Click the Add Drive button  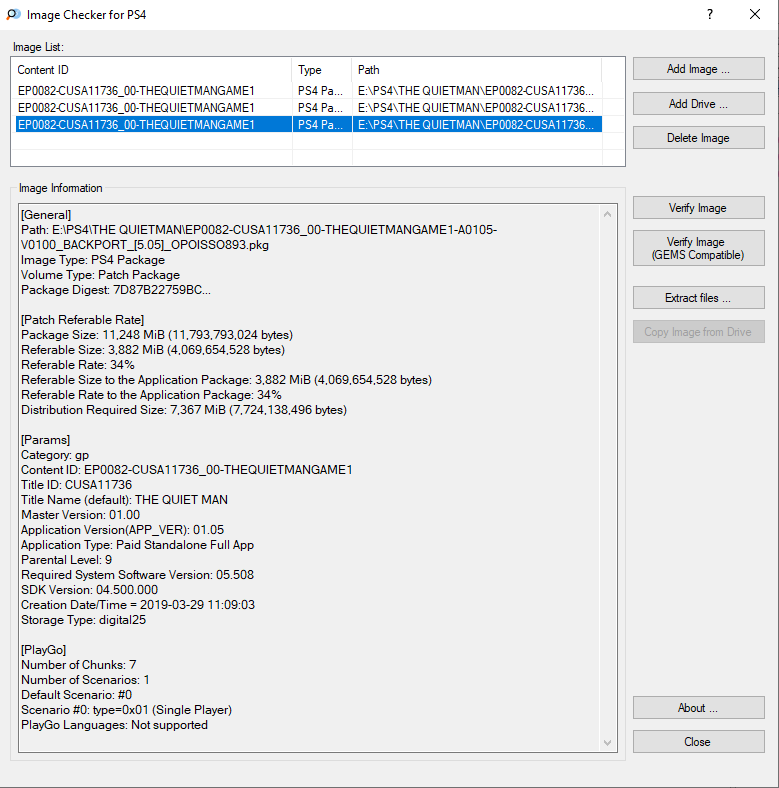[699, 104]
